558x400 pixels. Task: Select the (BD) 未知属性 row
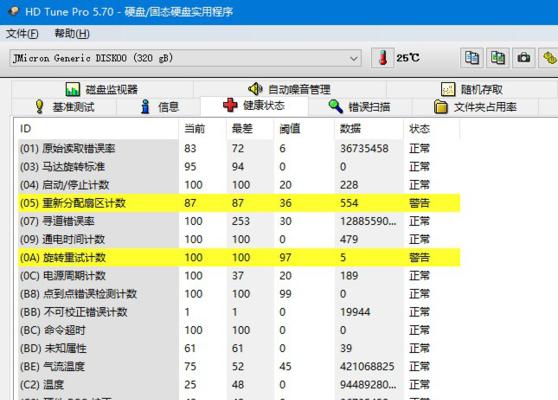pos(239,348)
